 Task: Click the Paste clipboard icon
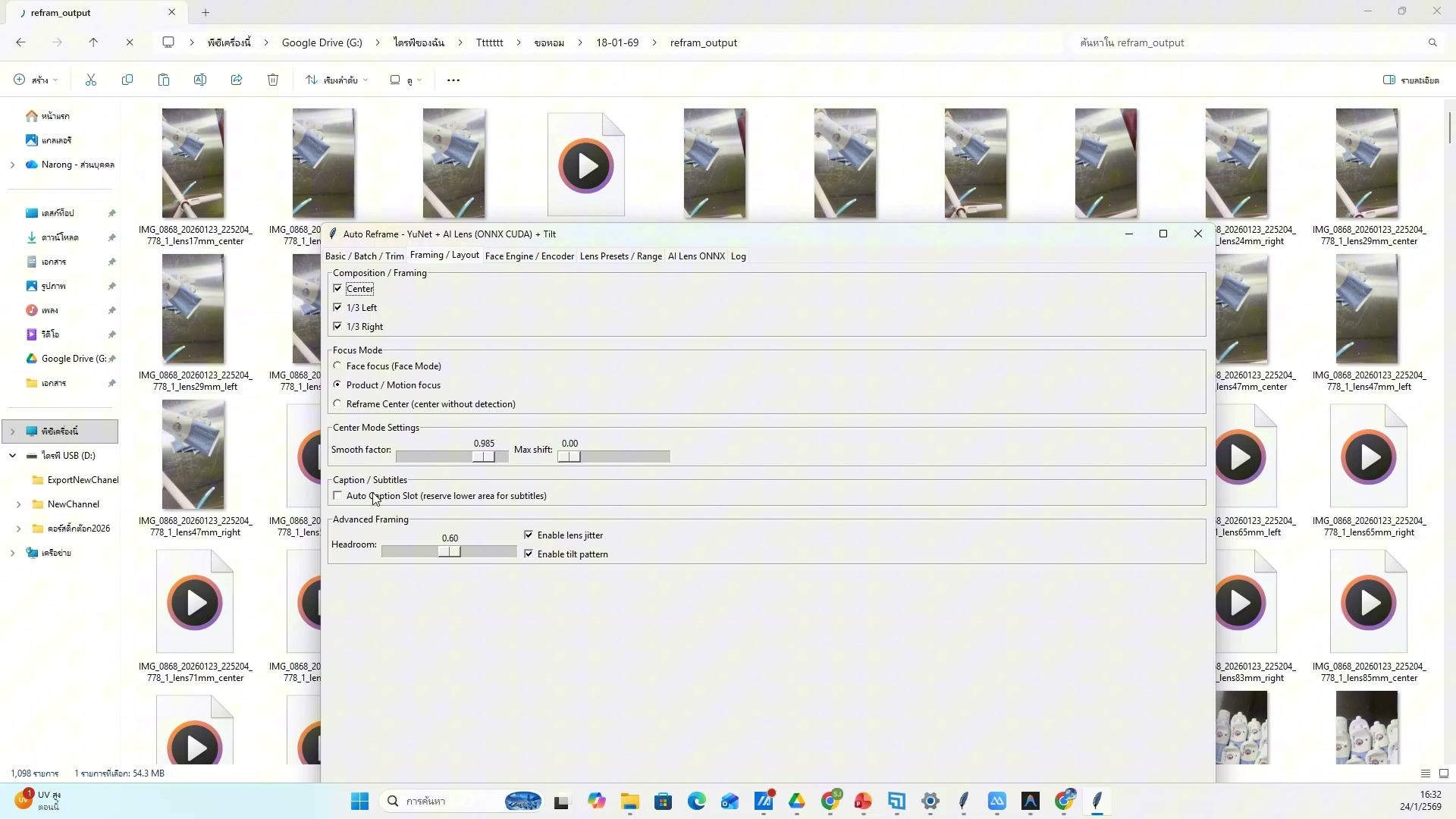[164, 80]
